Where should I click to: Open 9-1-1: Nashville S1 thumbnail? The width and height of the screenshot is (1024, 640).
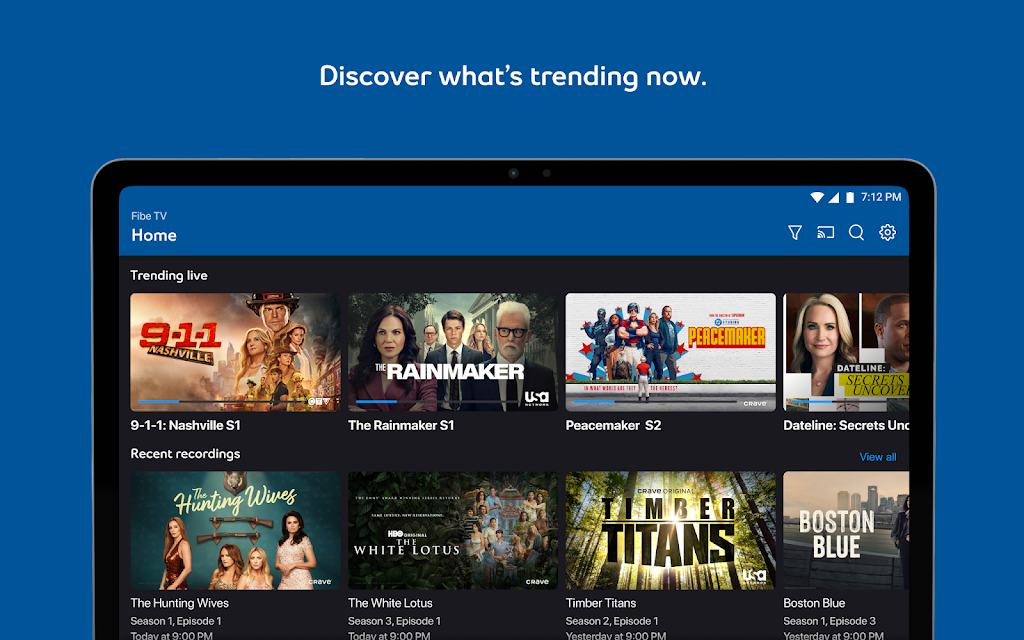(x=235, y=352)
